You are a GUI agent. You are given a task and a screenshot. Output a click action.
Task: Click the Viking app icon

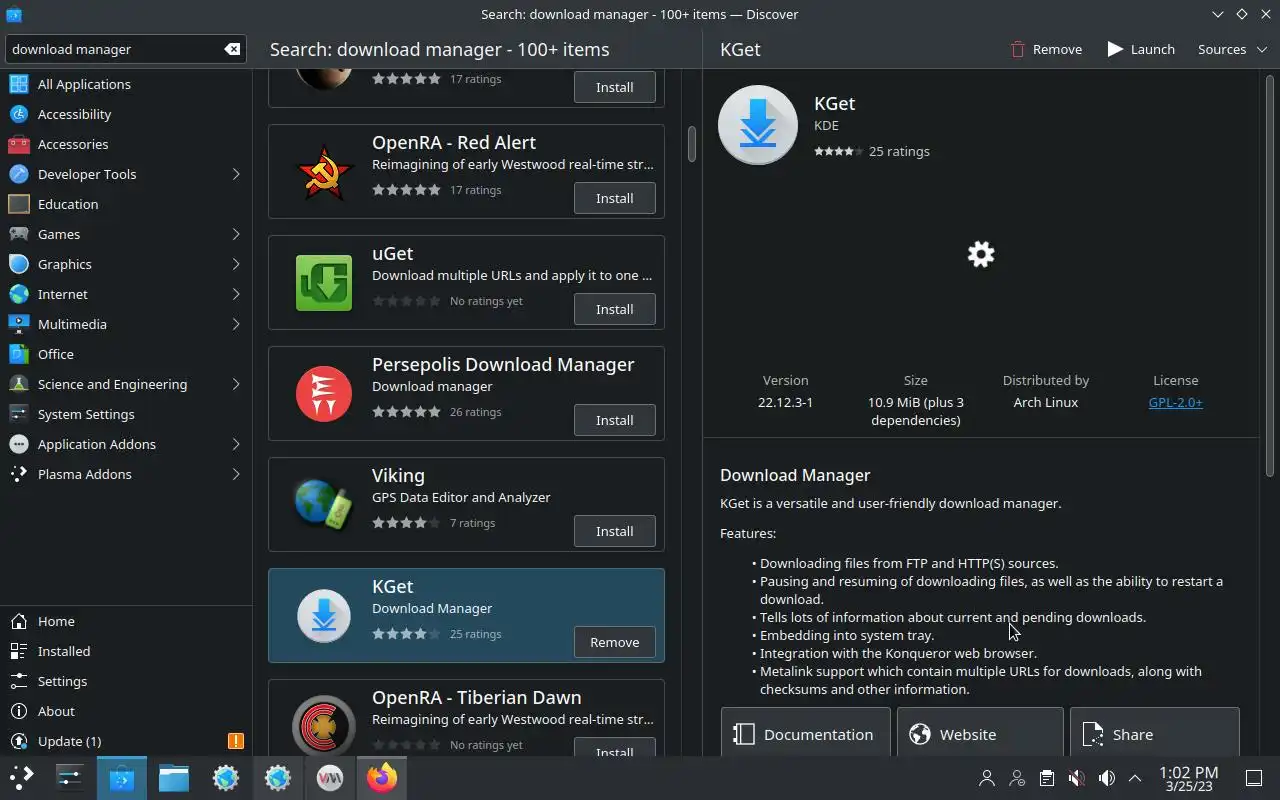(324, 505)
